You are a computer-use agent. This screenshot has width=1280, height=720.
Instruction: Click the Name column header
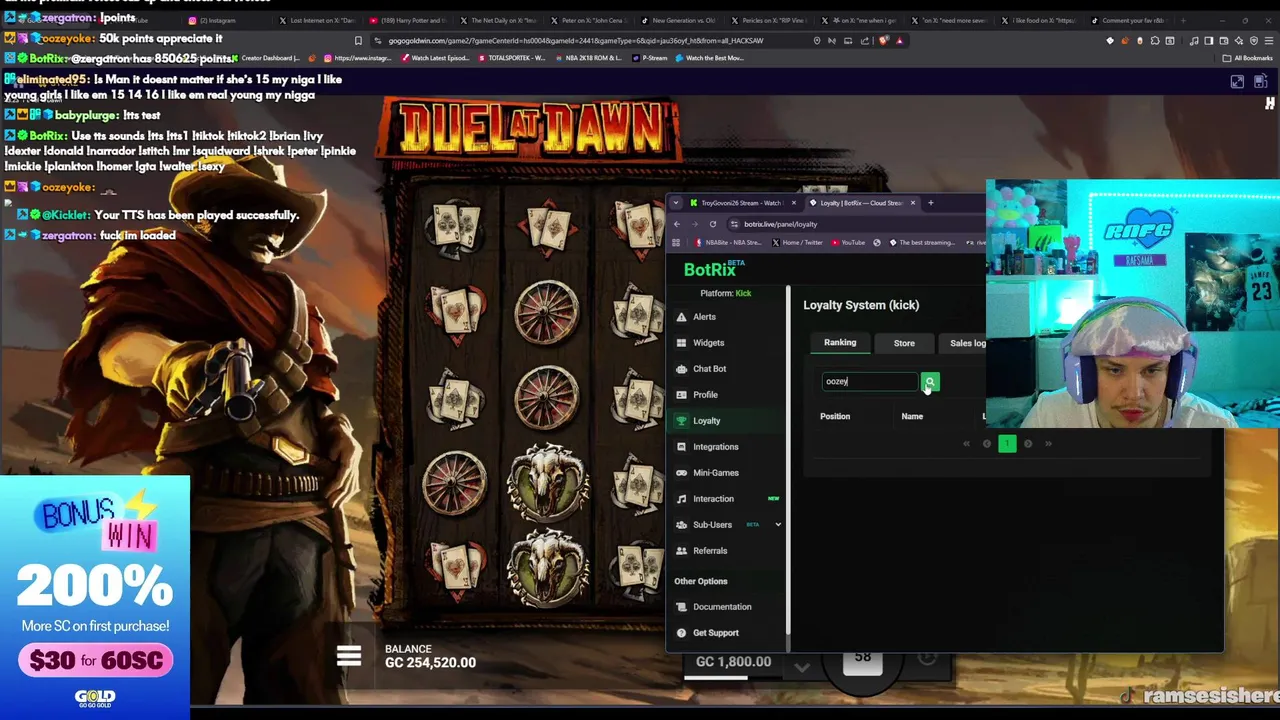[912, 416]
